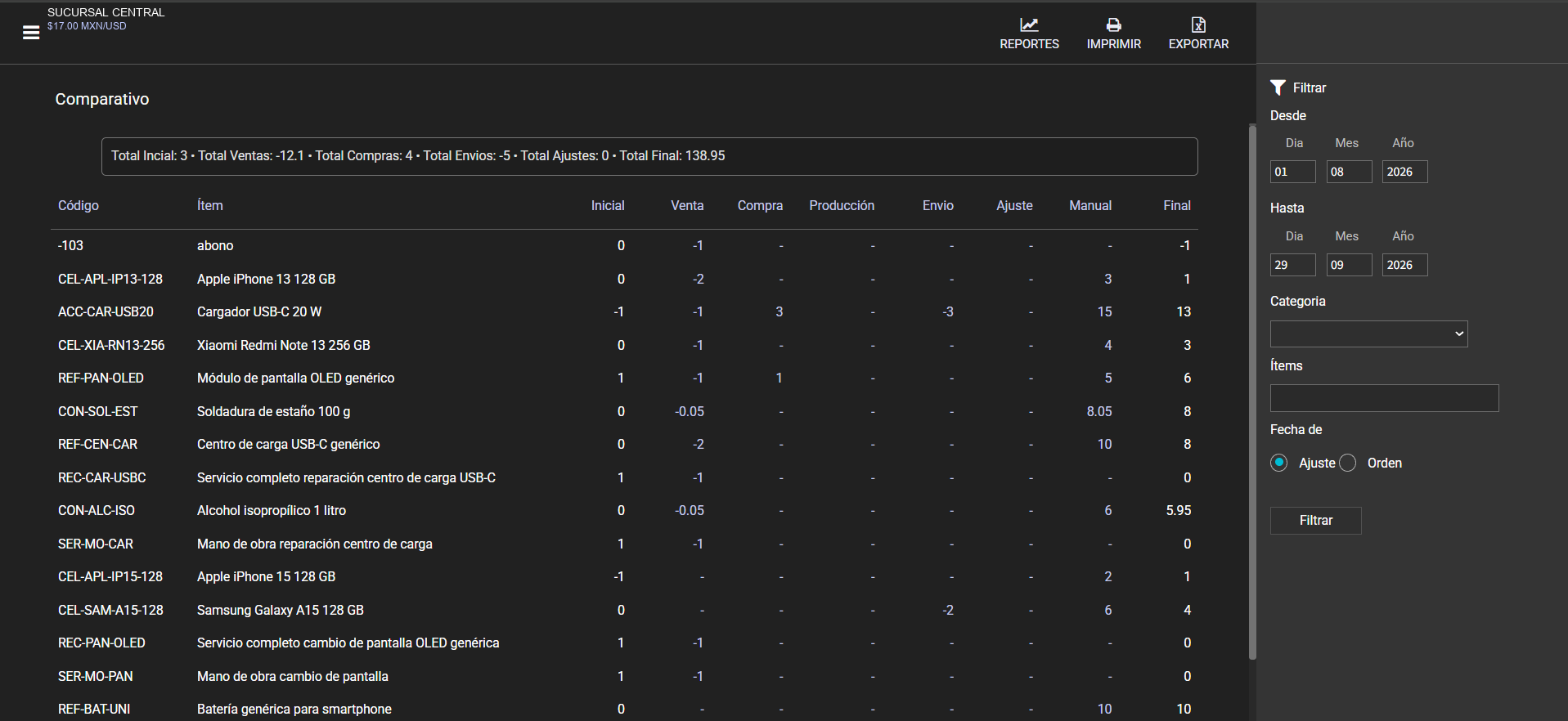1568x721 pixels.
Task: Select the Orden radio option
Action: [x=1348, y=463]
